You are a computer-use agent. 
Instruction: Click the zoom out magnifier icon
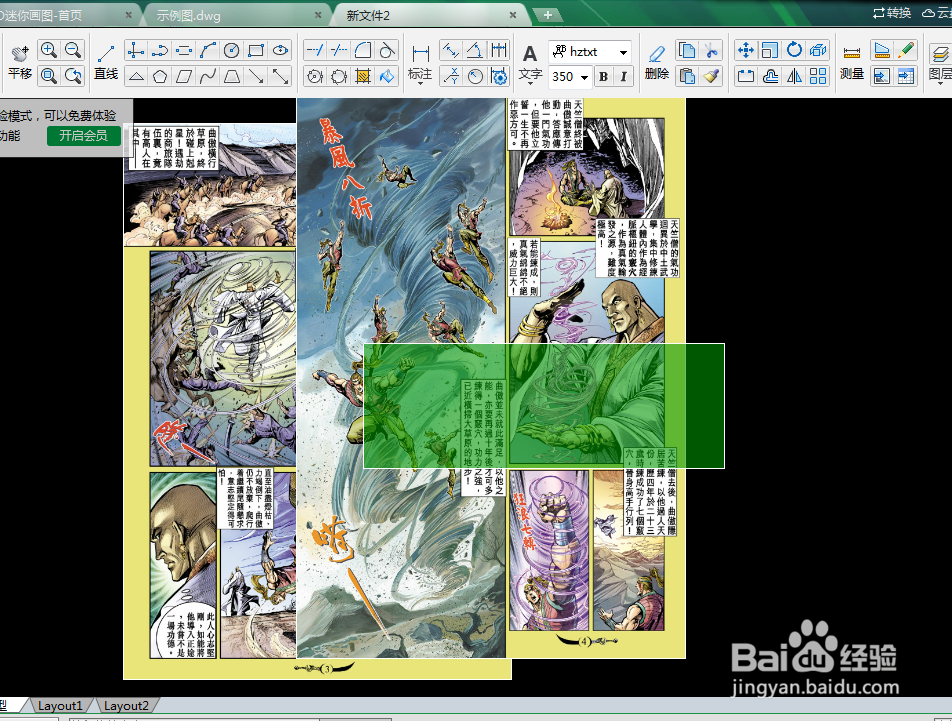(x=73, y=50)
